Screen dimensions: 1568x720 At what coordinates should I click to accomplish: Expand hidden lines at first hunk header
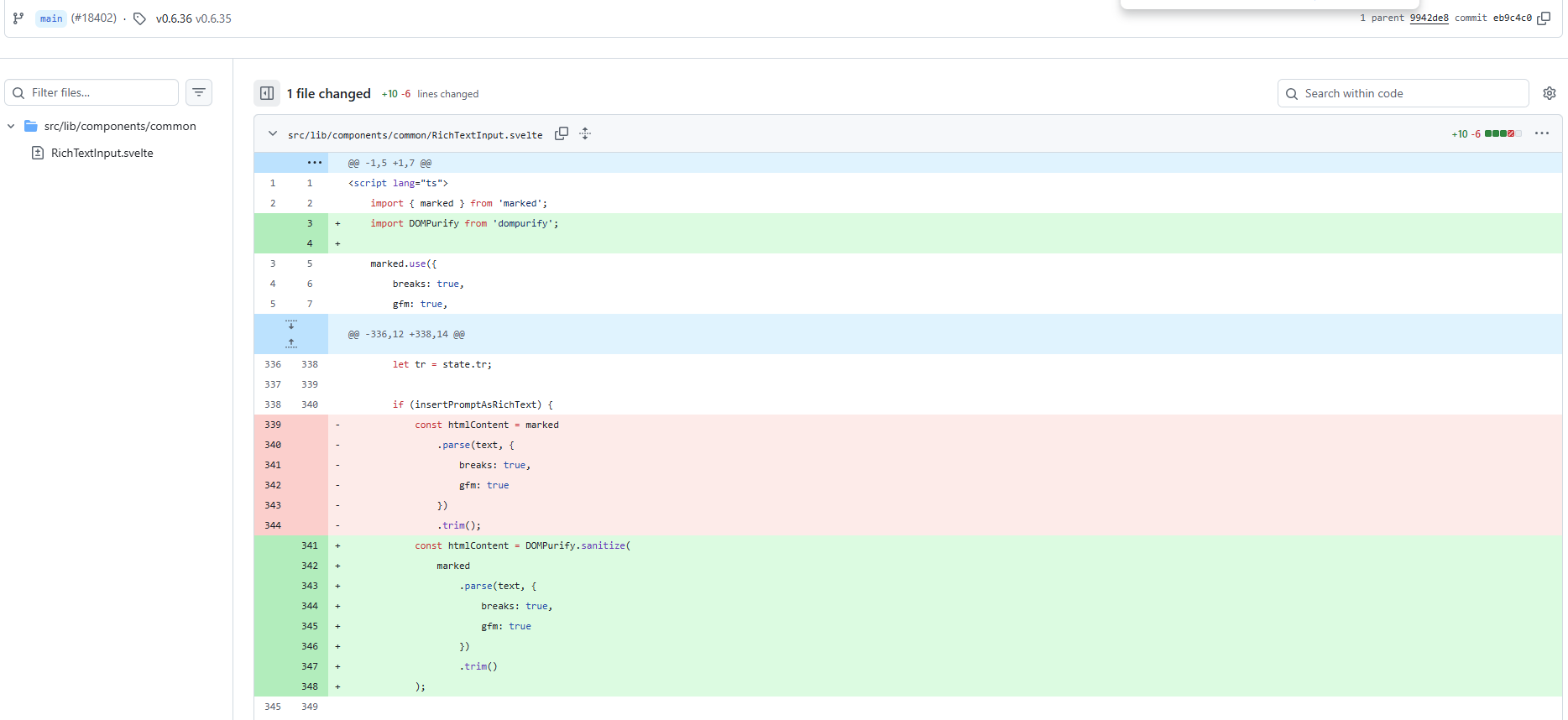pyautogui.click(x=315, y=163)
